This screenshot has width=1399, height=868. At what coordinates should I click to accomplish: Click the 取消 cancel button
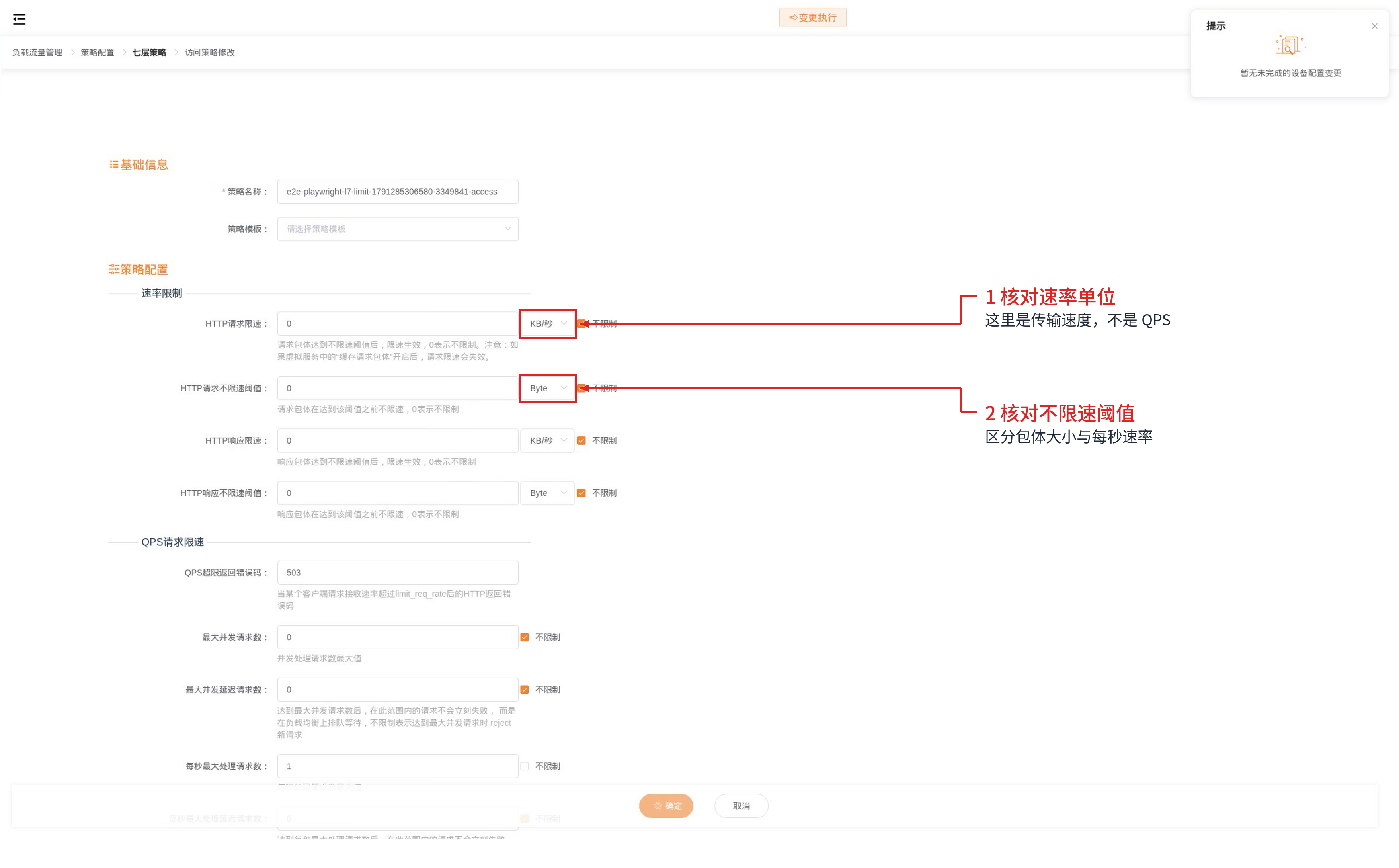(741, 806)
